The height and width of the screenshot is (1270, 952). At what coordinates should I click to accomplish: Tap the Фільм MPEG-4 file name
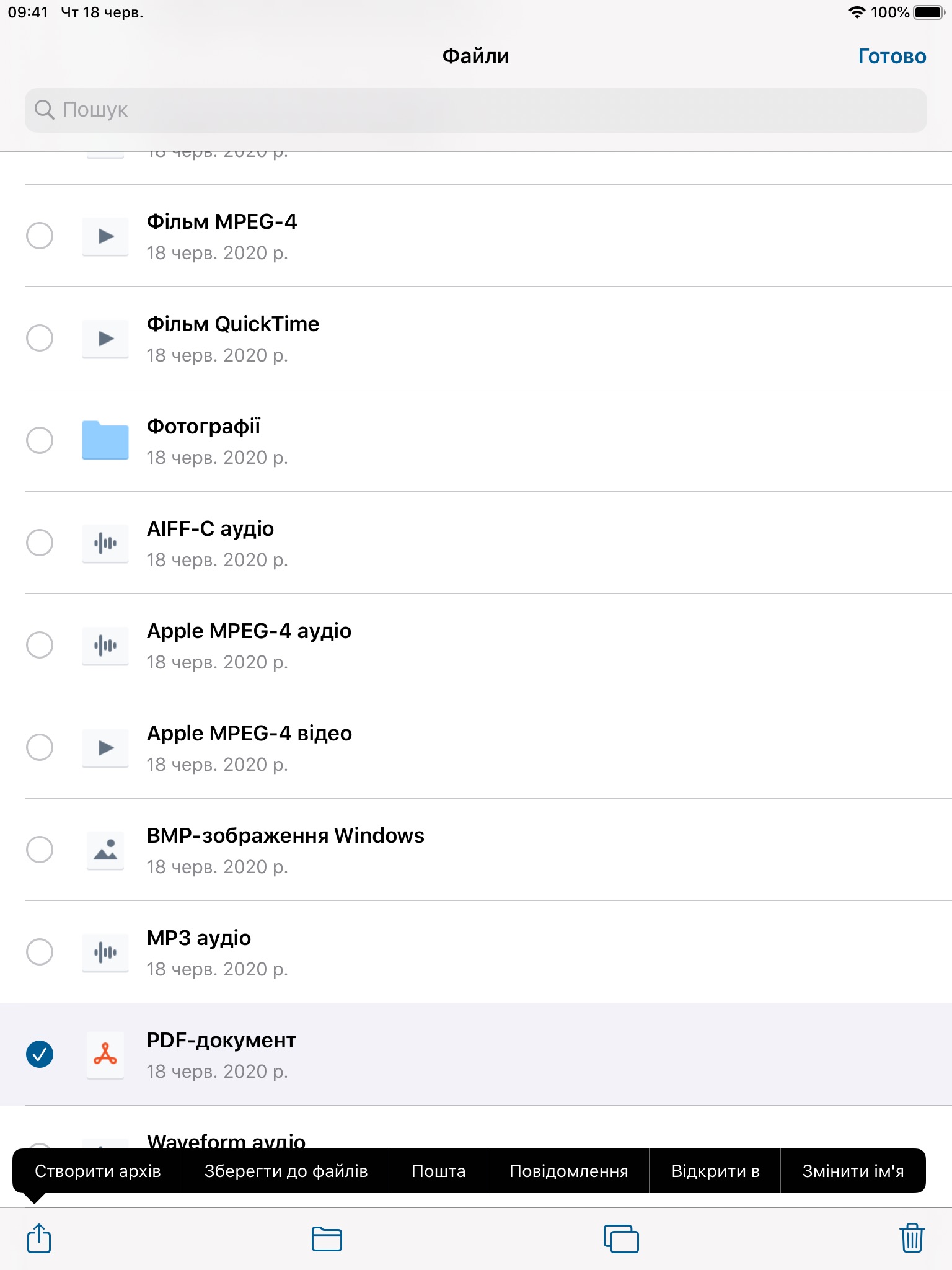(222, 222)
